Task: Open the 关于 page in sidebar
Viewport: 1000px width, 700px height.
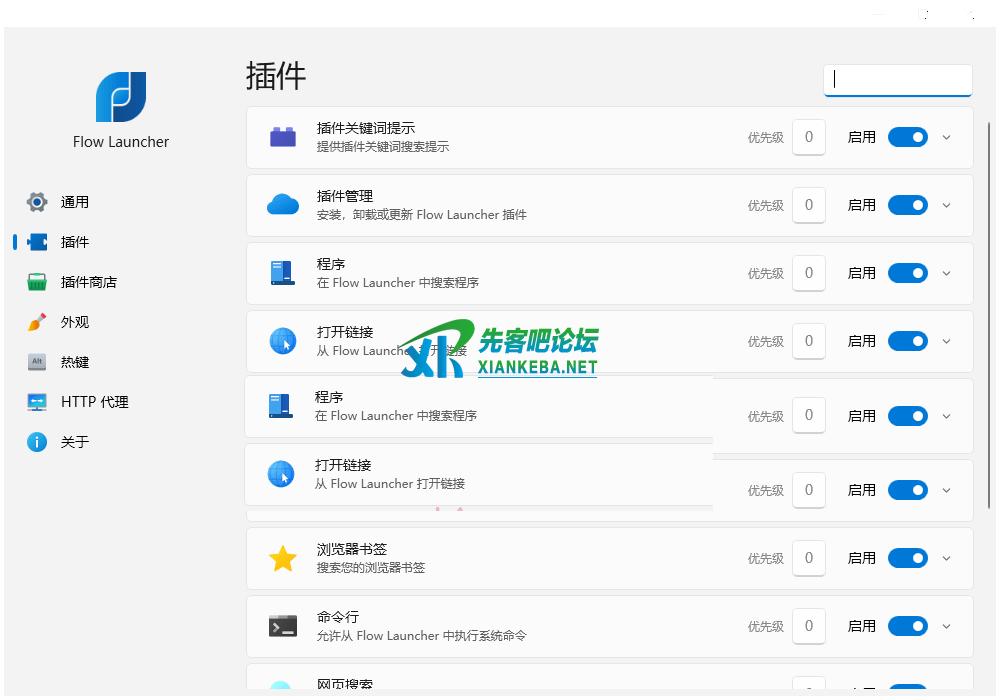Action: coord(74,442)
